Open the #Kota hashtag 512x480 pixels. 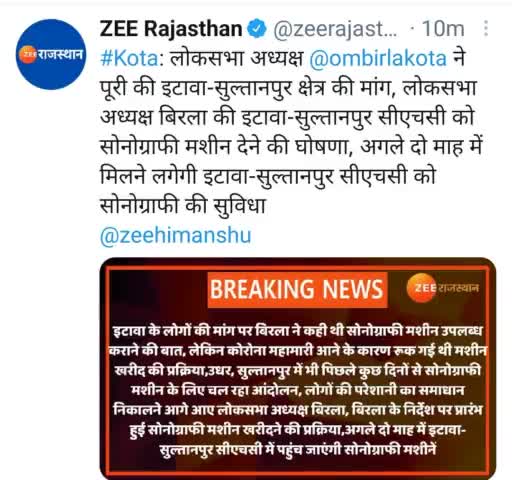click(x=129, y=58)
